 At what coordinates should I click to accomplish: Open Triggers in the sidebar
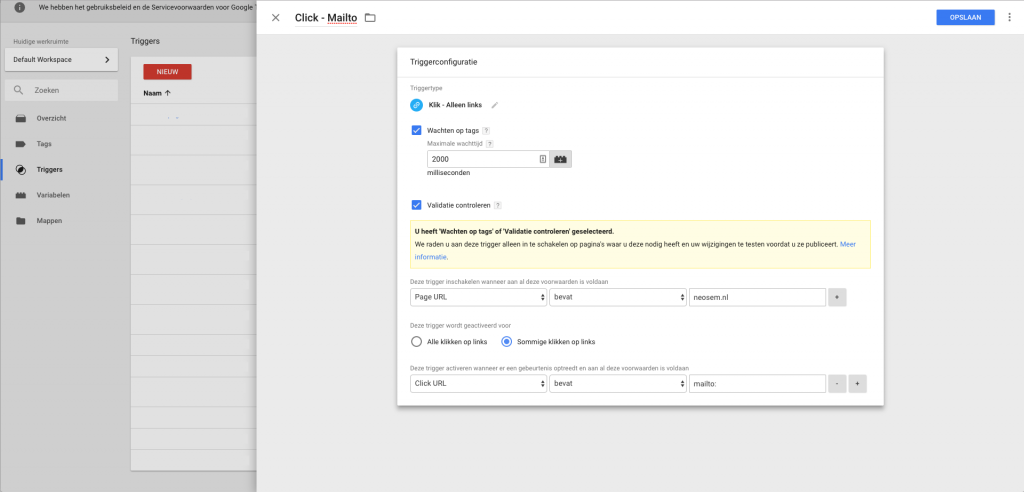click(x=50, y=169)
